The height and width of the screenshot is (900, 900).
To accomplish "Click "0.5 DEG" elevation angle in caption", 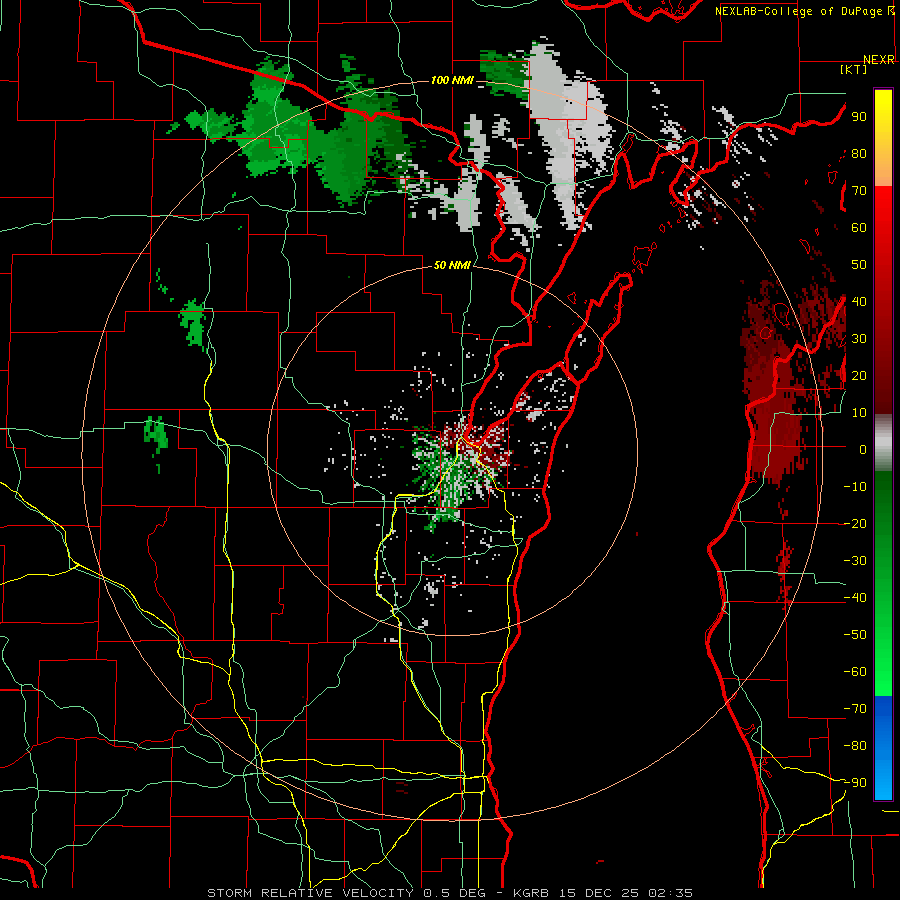I will point(453,893).
